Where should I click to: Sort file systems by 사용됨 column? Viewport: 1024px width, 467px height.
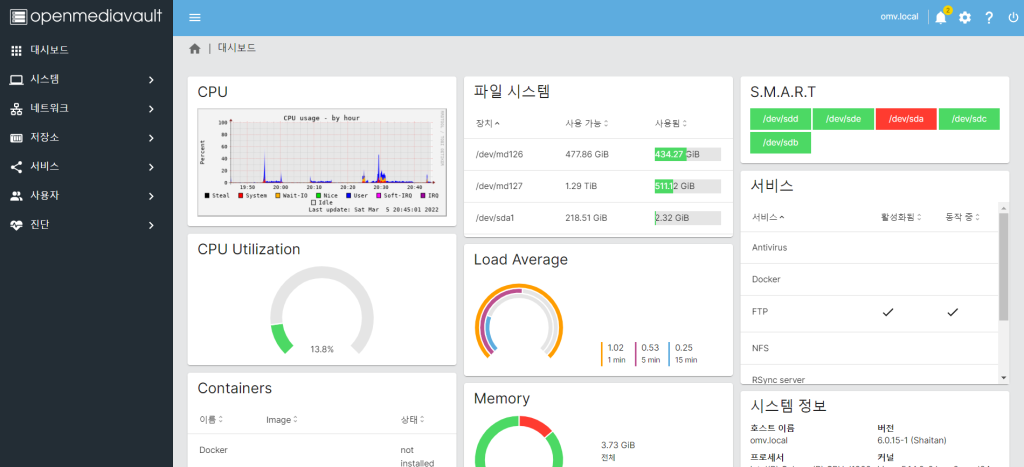tap(671, 123)
